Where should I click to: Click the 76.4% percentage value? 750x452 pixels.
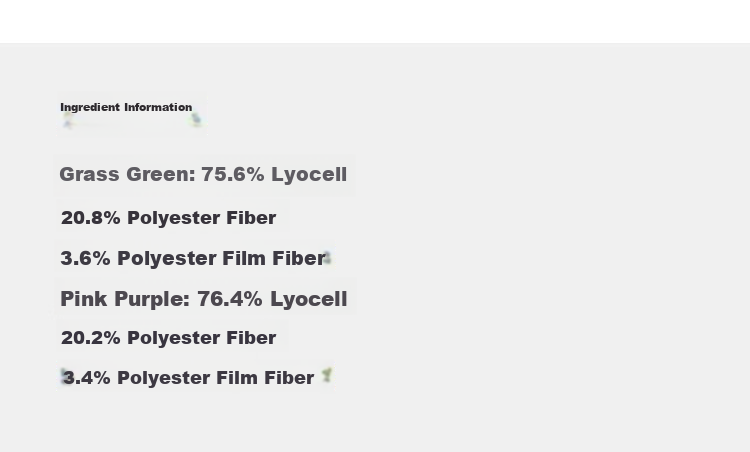coord(230,299)
